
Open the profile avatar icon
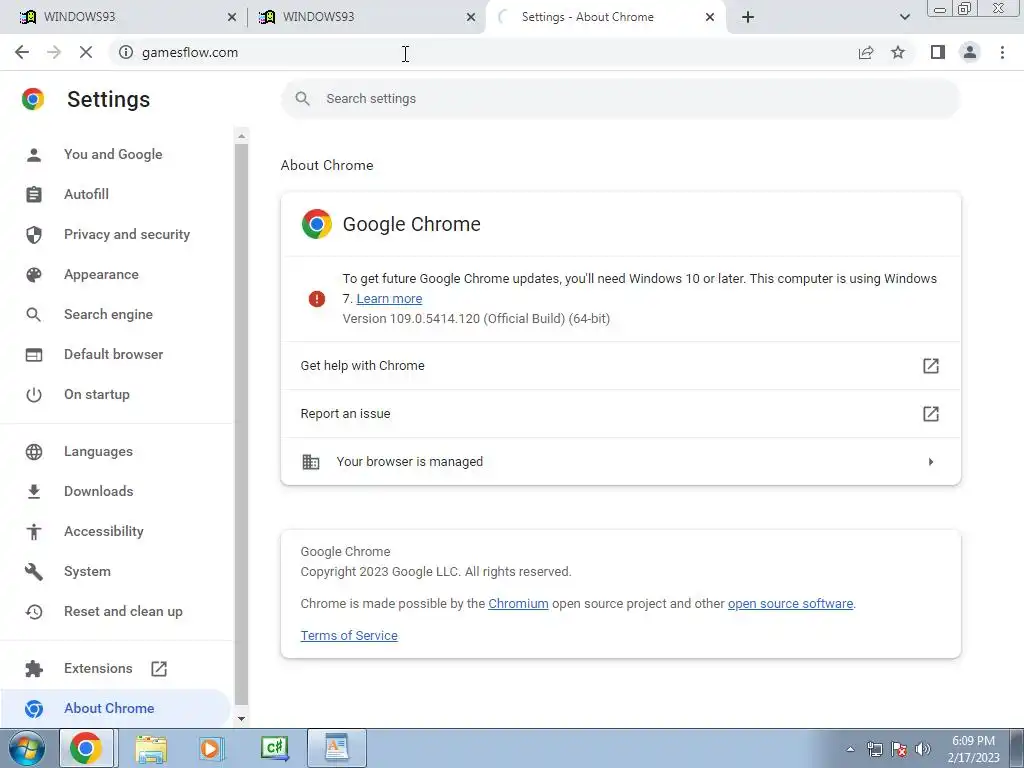pyautogui.click(x=970, y=52)
